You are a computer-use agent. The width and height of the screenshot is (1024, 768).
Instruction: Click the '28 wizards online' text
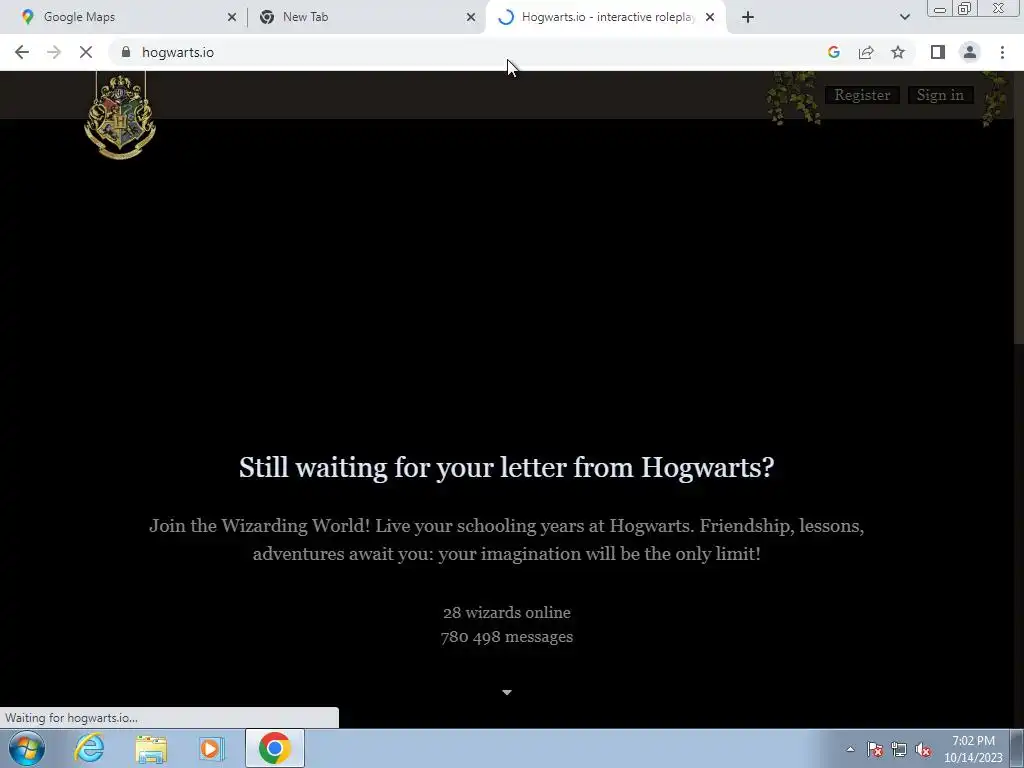[x=507, y=613]
